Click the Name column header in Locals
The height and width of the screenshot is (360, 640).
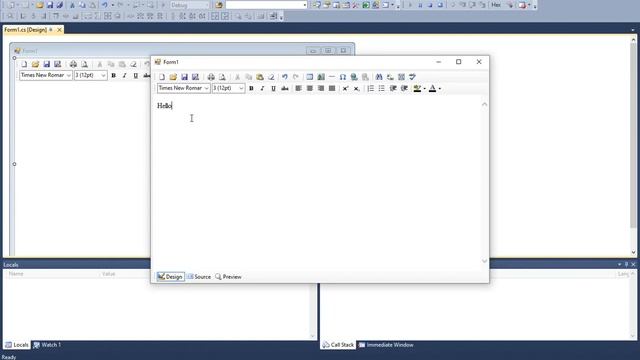[16, 274]
